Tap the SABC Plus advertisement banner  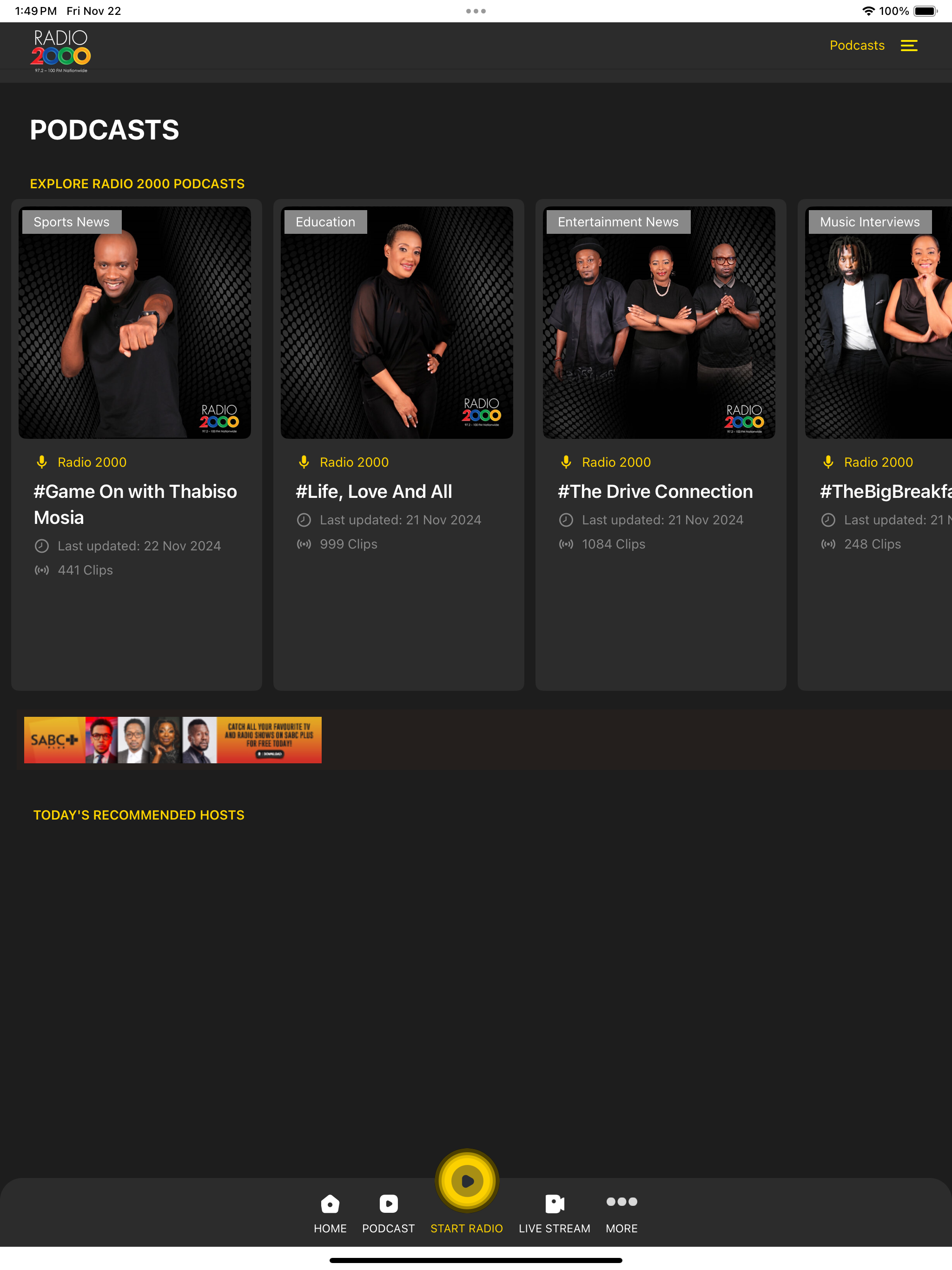tap(173, 740)
